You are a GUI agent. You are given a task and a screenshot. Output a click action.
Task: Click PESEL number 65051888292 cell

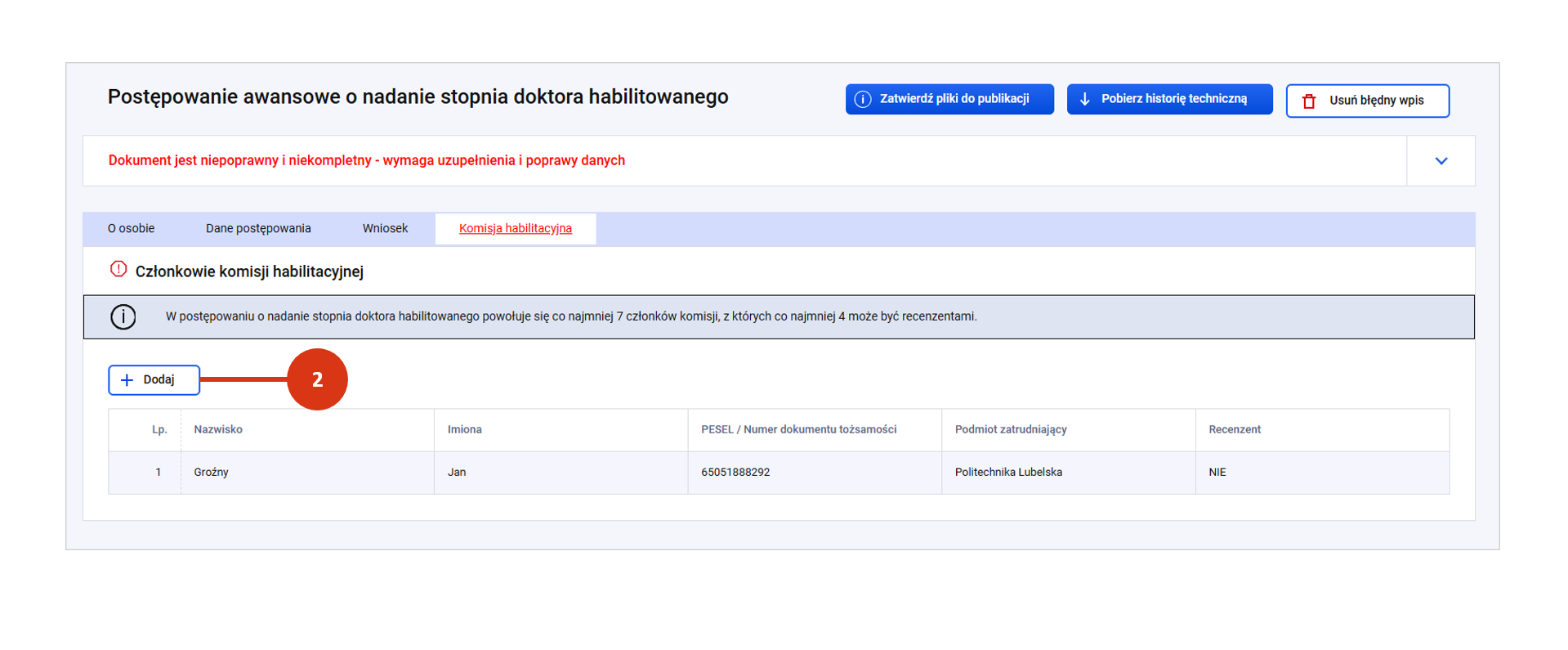pos(735,473)
